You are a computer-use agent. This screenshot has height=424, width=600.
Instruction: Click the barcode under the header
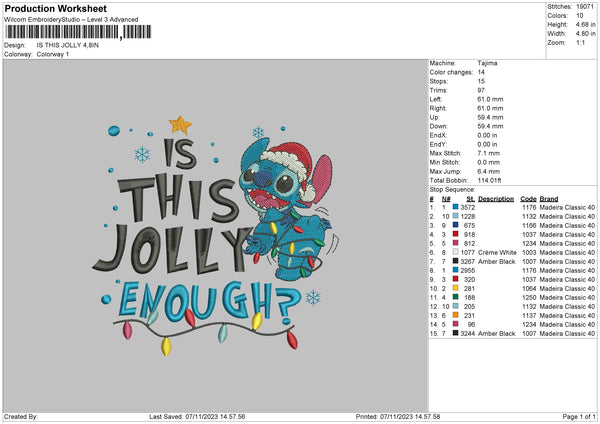(78, 32)
